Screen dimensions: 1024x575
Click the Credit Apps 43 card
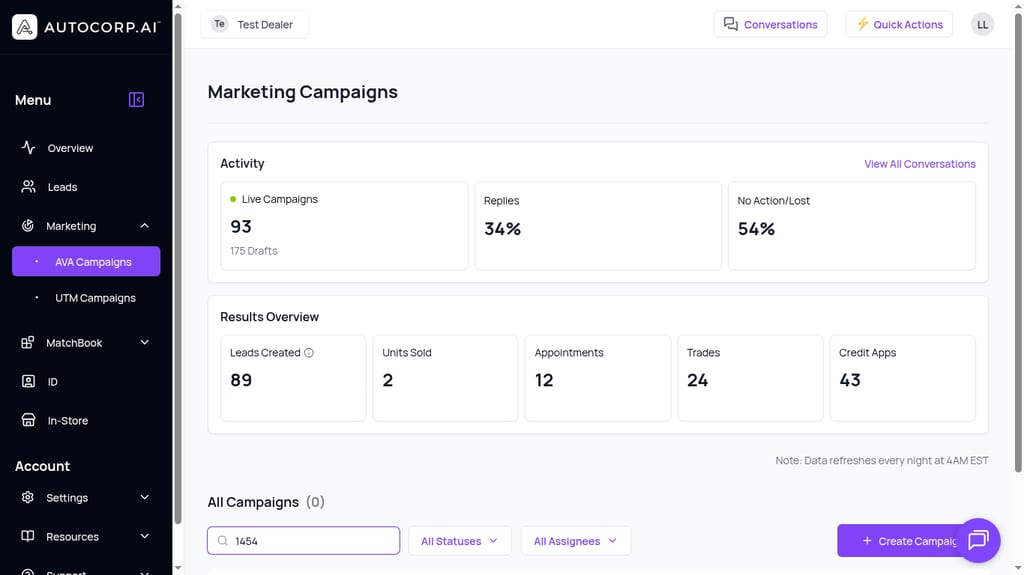[x=903, y=378]
